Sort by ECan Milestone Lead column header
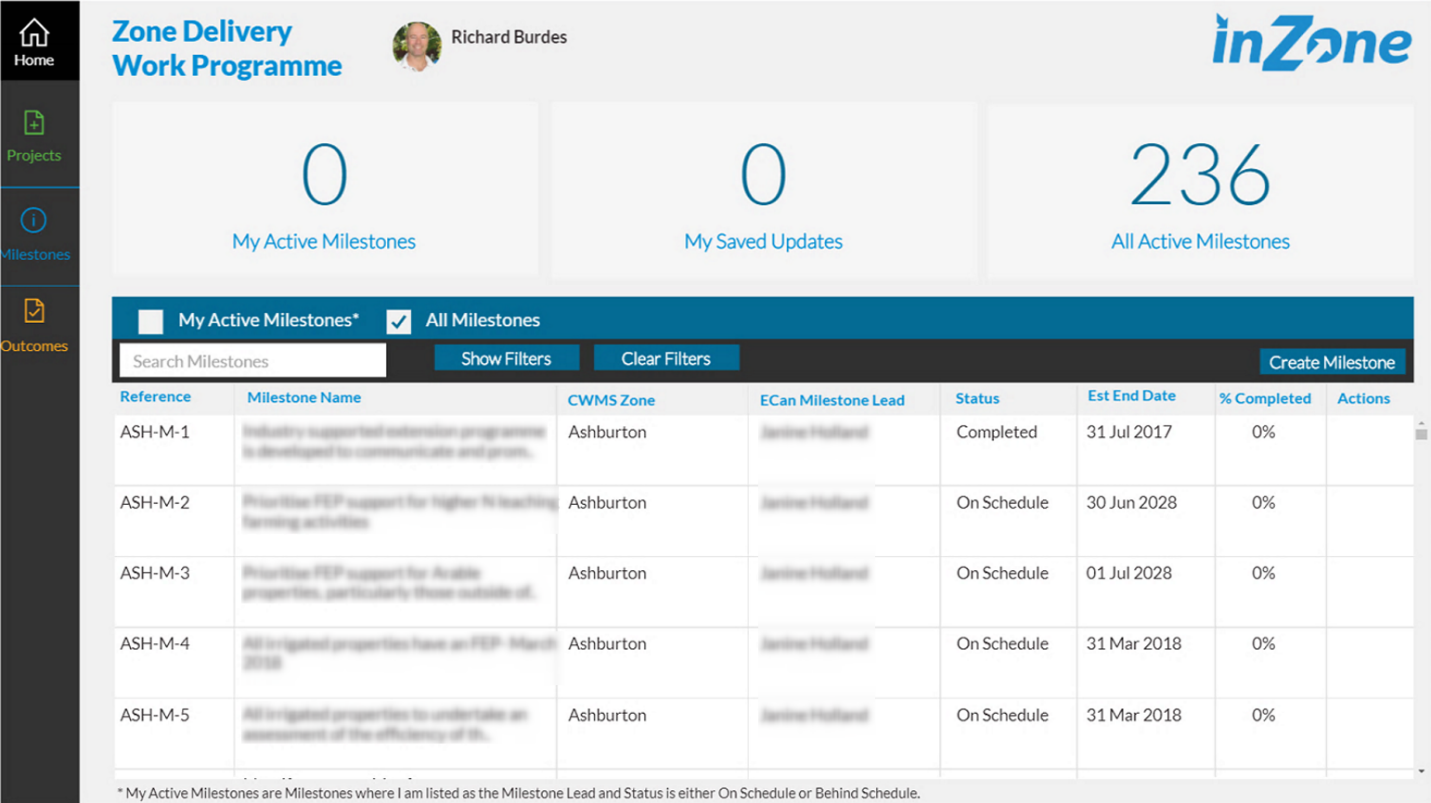 click(832, 400)
